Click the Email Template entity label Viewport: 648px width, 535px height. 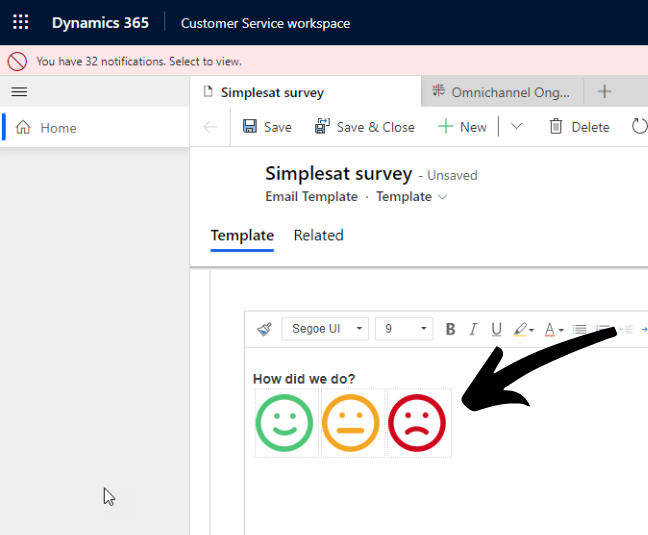pos(312,197)
